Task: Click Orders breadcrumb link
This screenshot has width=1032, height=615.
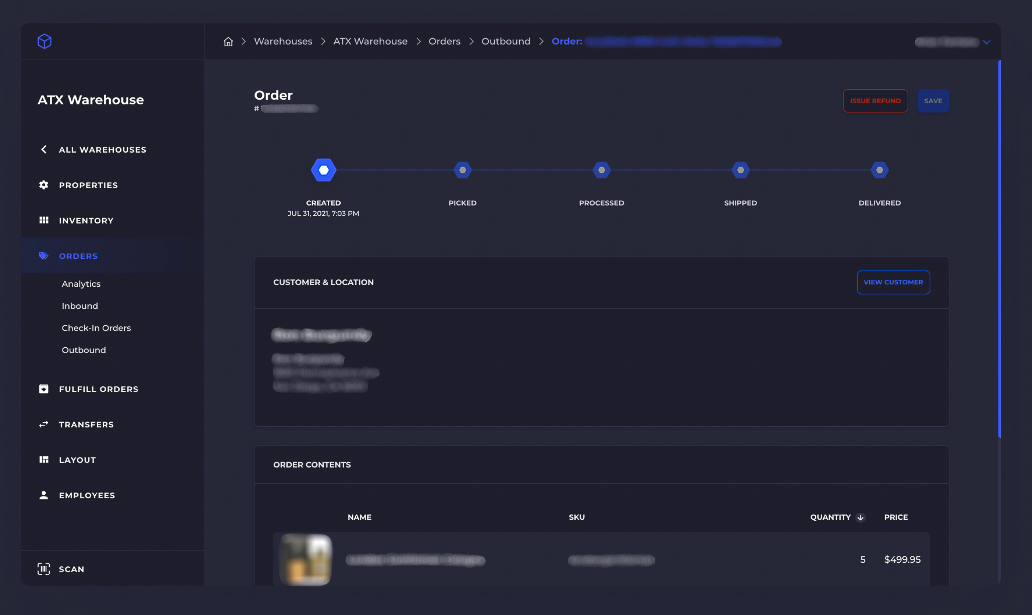Action: coord(444,41)
